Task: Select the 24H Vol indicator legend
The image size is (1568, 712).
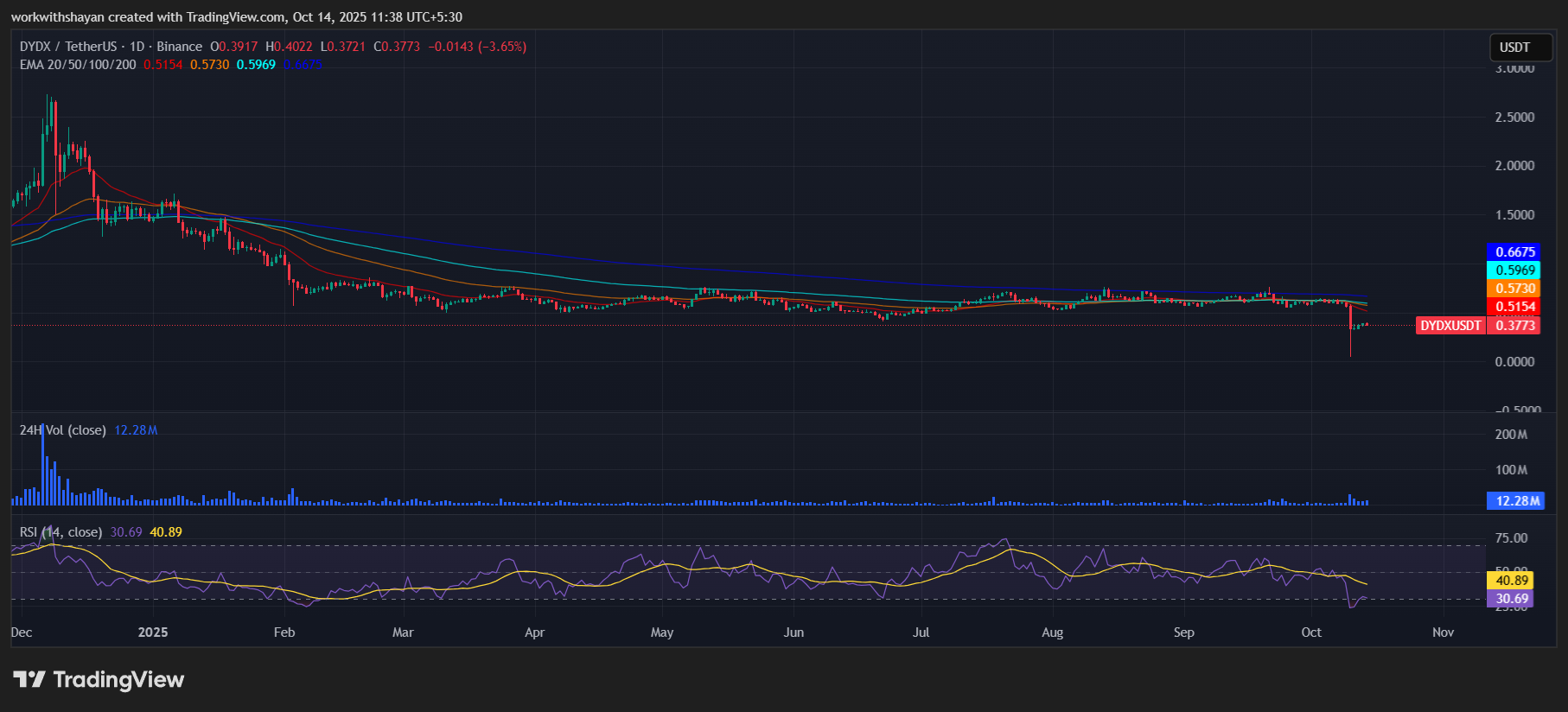Action: point(63,430)
